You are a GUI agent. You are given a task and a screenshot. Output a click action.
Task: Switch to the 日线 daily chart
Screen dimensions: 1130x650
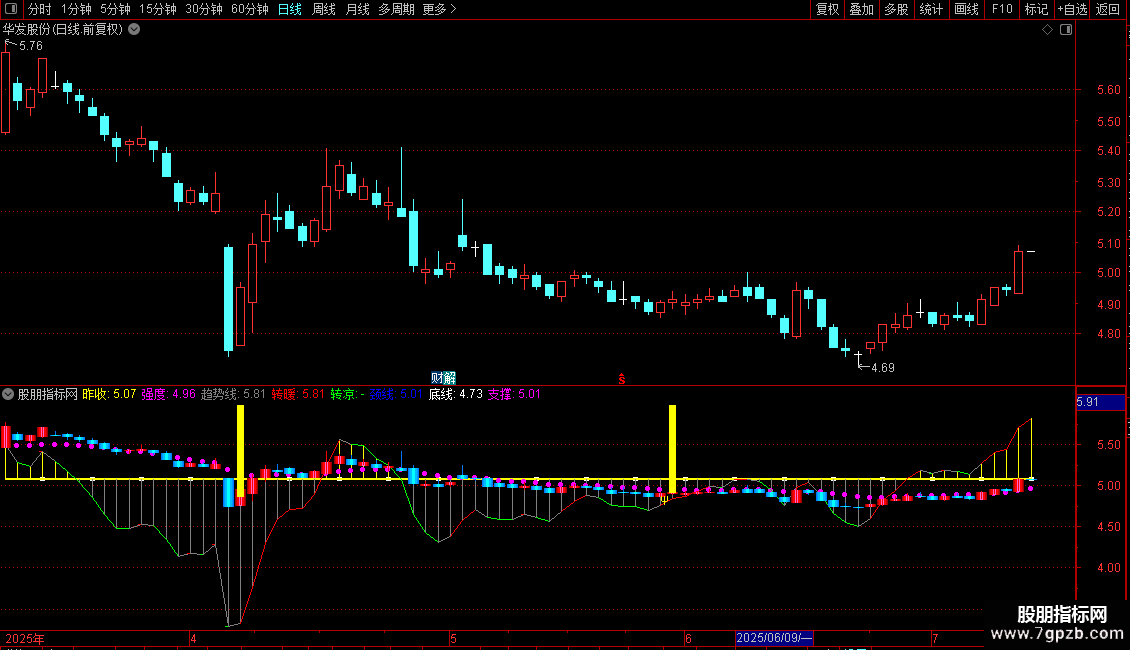pyautogui.click(x=290, y=9)
